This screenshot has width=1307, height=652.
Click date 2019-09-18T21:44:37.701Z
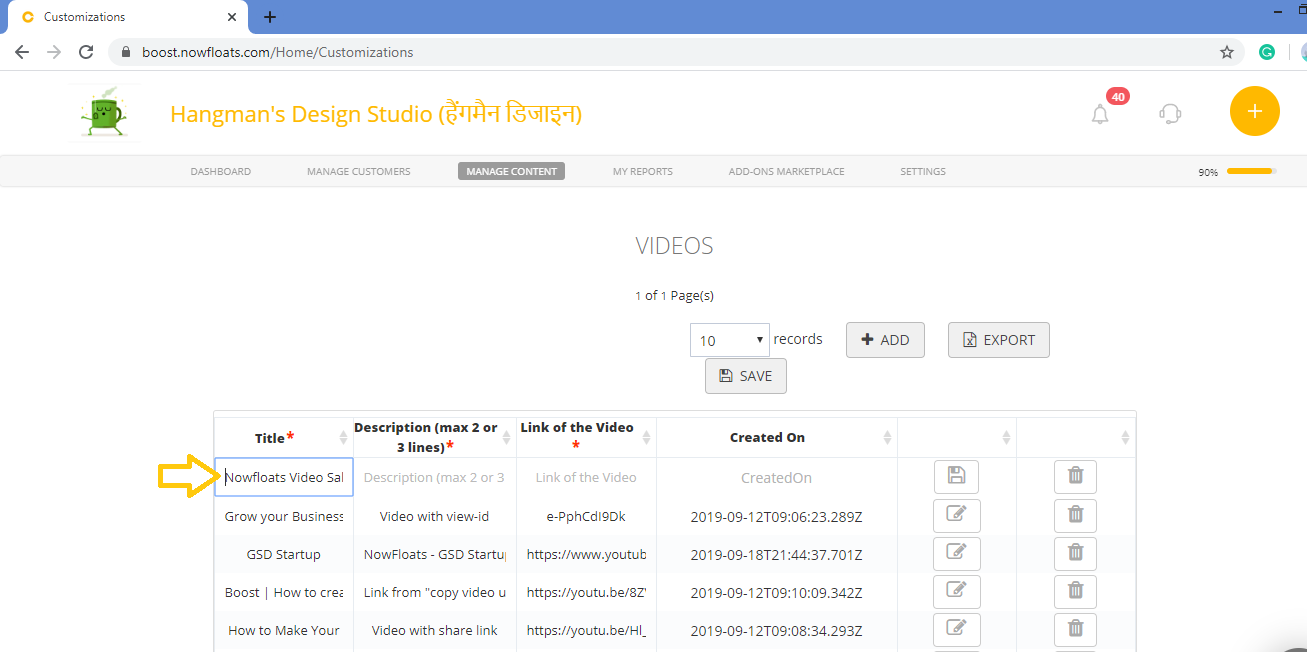coord(776,555)
